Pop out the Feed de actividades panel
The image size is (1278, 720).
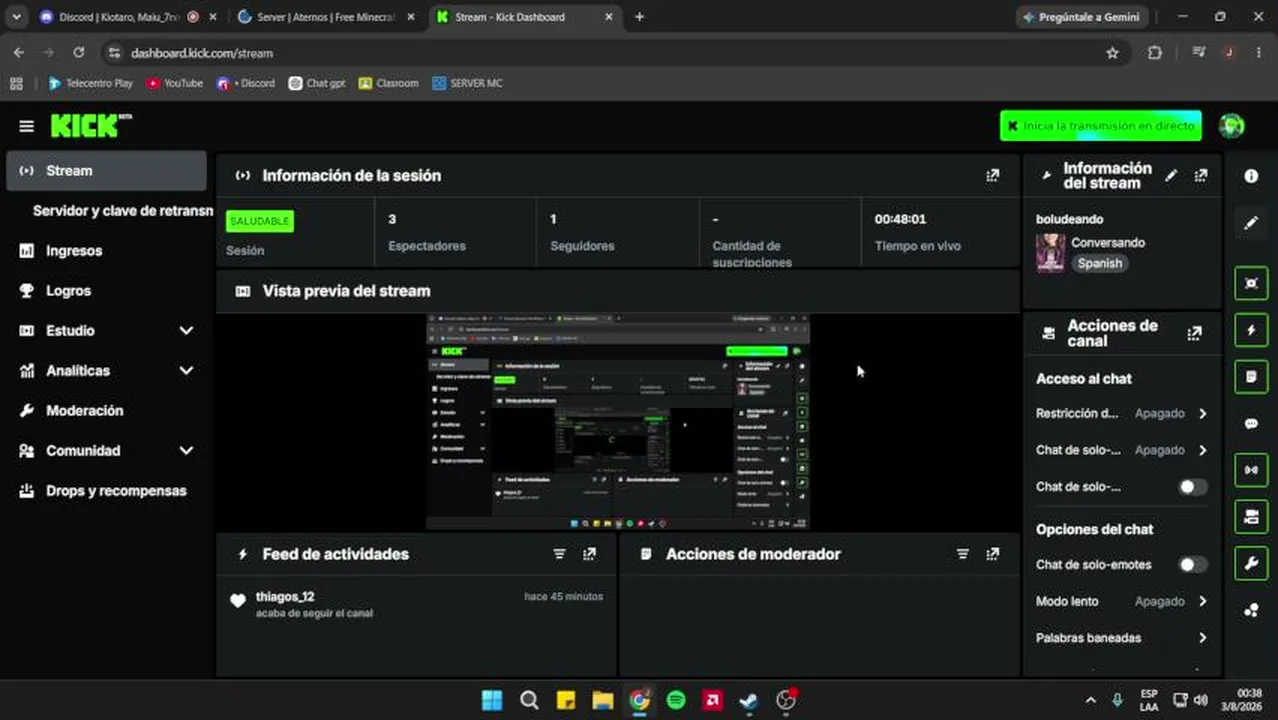[x=589, y=554]
